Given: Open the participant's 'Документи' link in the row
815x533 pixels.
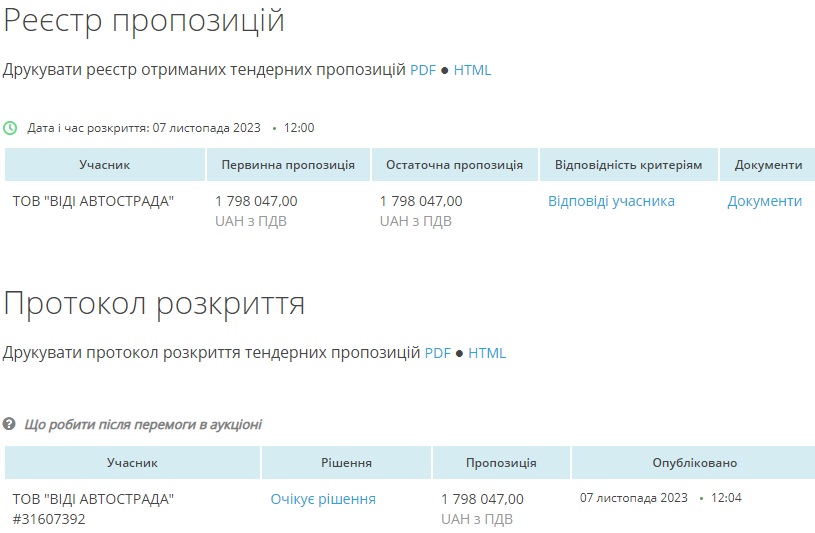Looking at the screenshot, I should pos(764,201).
